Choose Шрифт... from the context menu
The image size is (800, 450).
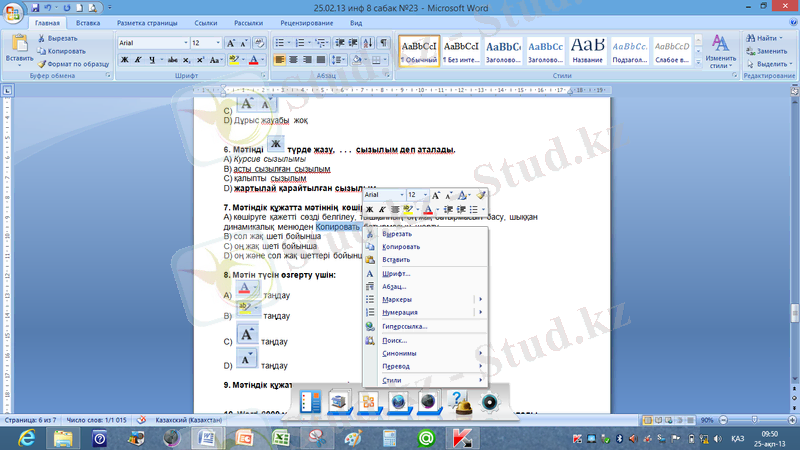397,273
